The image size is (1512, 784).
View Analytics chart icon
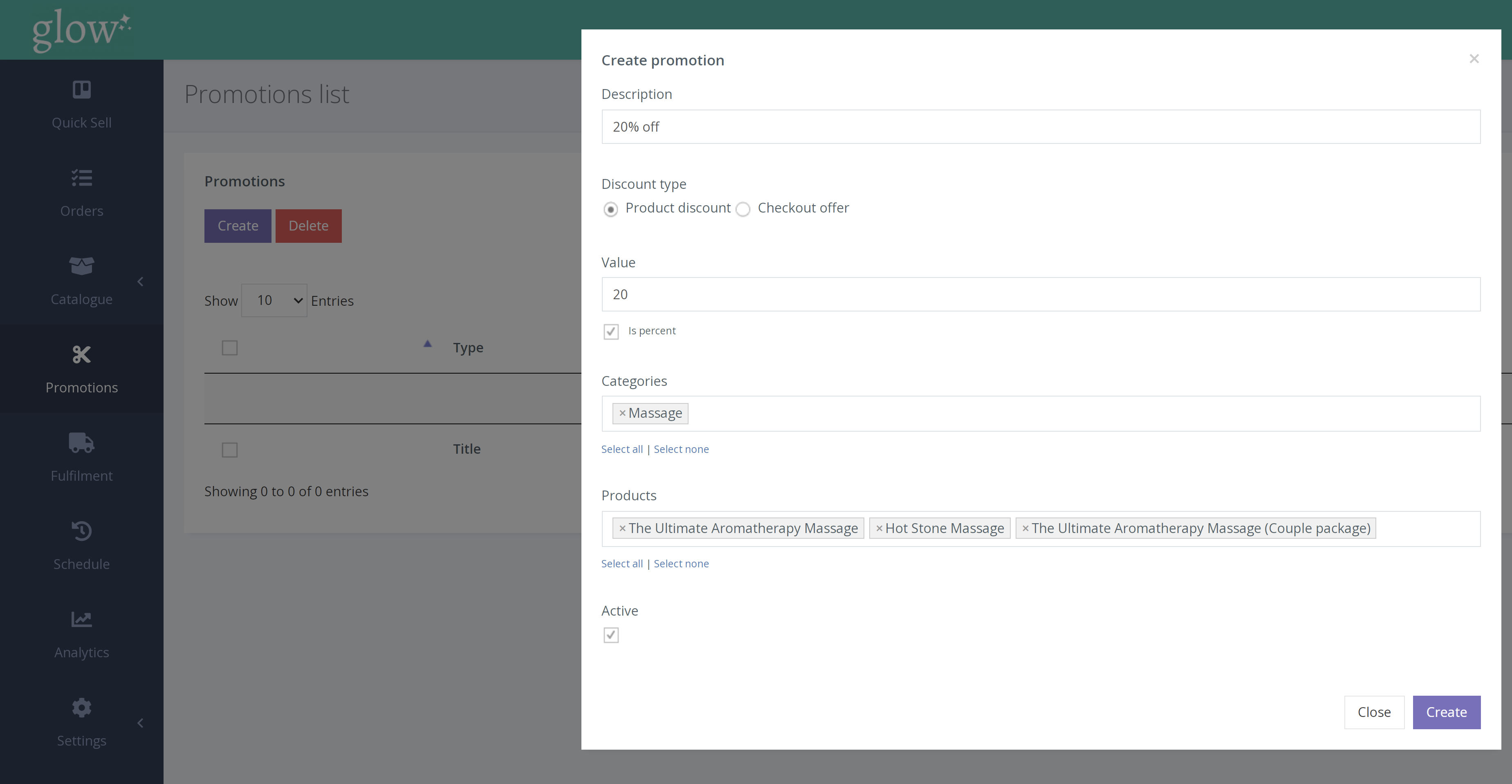coord(82,619)
